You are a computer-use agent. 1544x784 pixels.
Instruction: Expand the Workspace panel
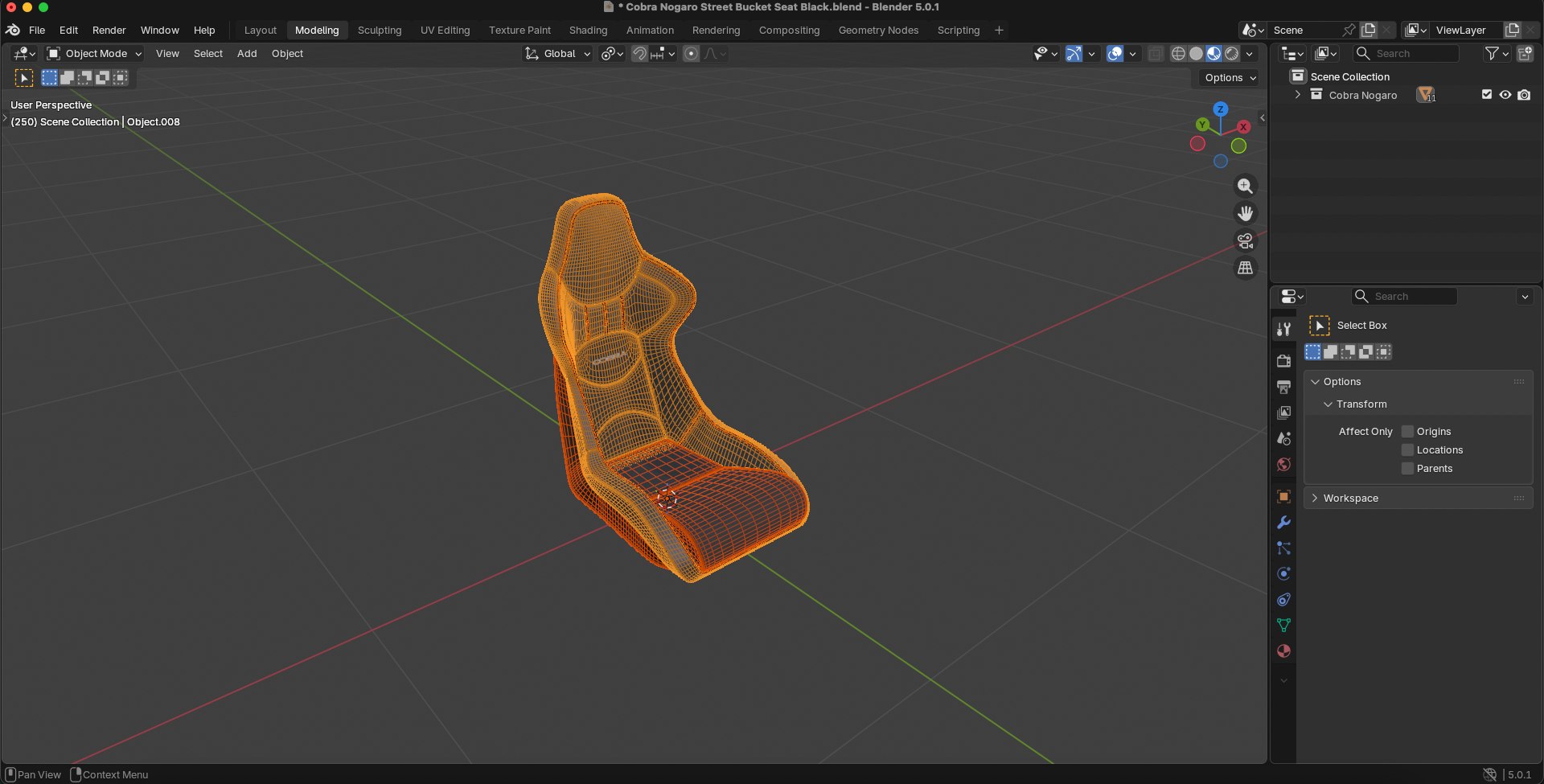[x=1418, y=499]
